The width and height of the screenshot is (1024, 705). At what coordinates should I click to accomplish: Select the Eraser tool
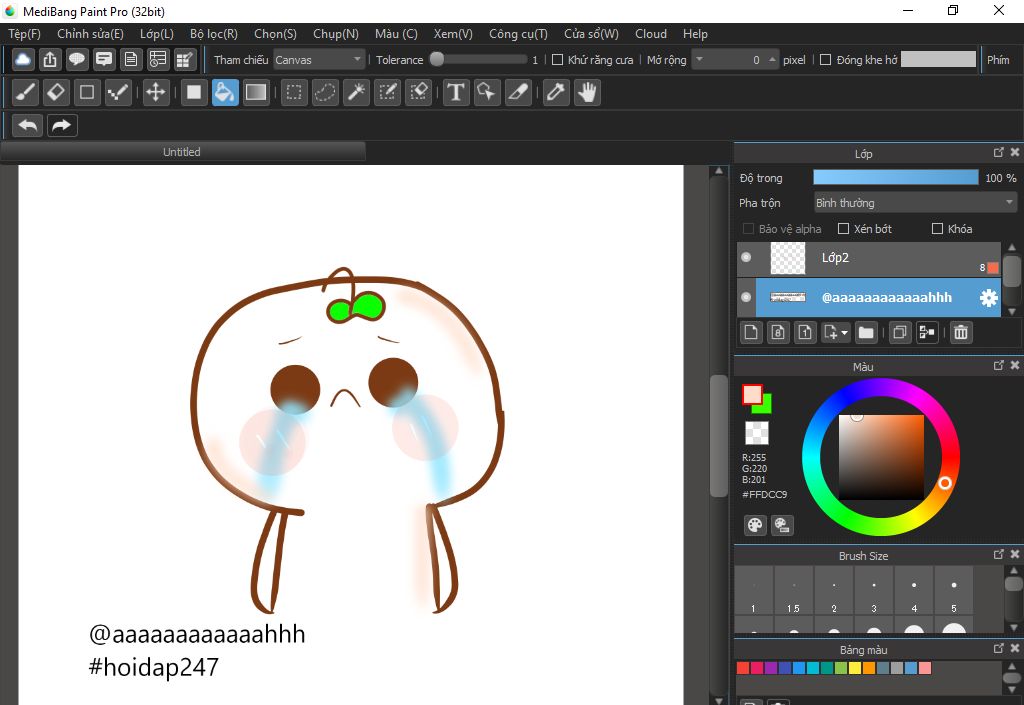[56, 92]
